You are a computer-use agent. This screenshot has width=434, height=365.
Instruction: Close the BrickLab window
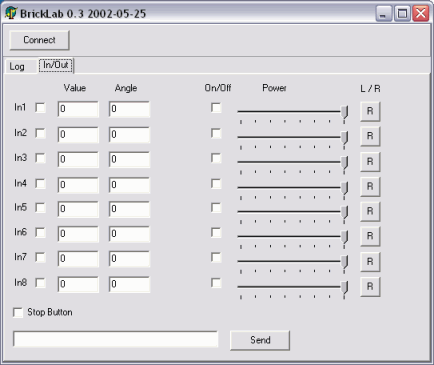421,14
